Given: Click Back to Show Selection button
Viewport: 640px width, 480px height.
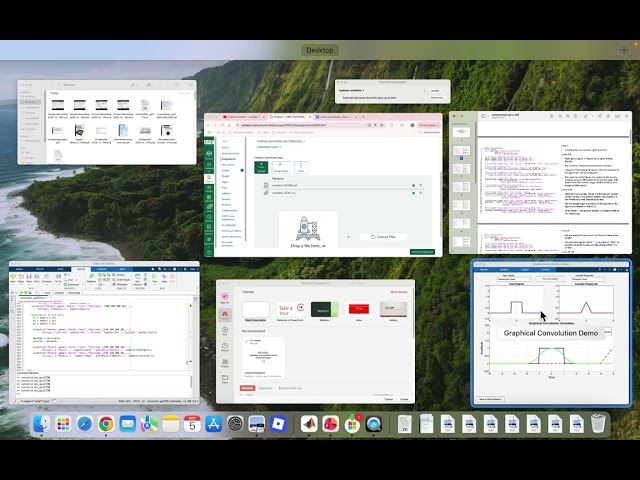Looking at the screenshot, I should (490, 399).
